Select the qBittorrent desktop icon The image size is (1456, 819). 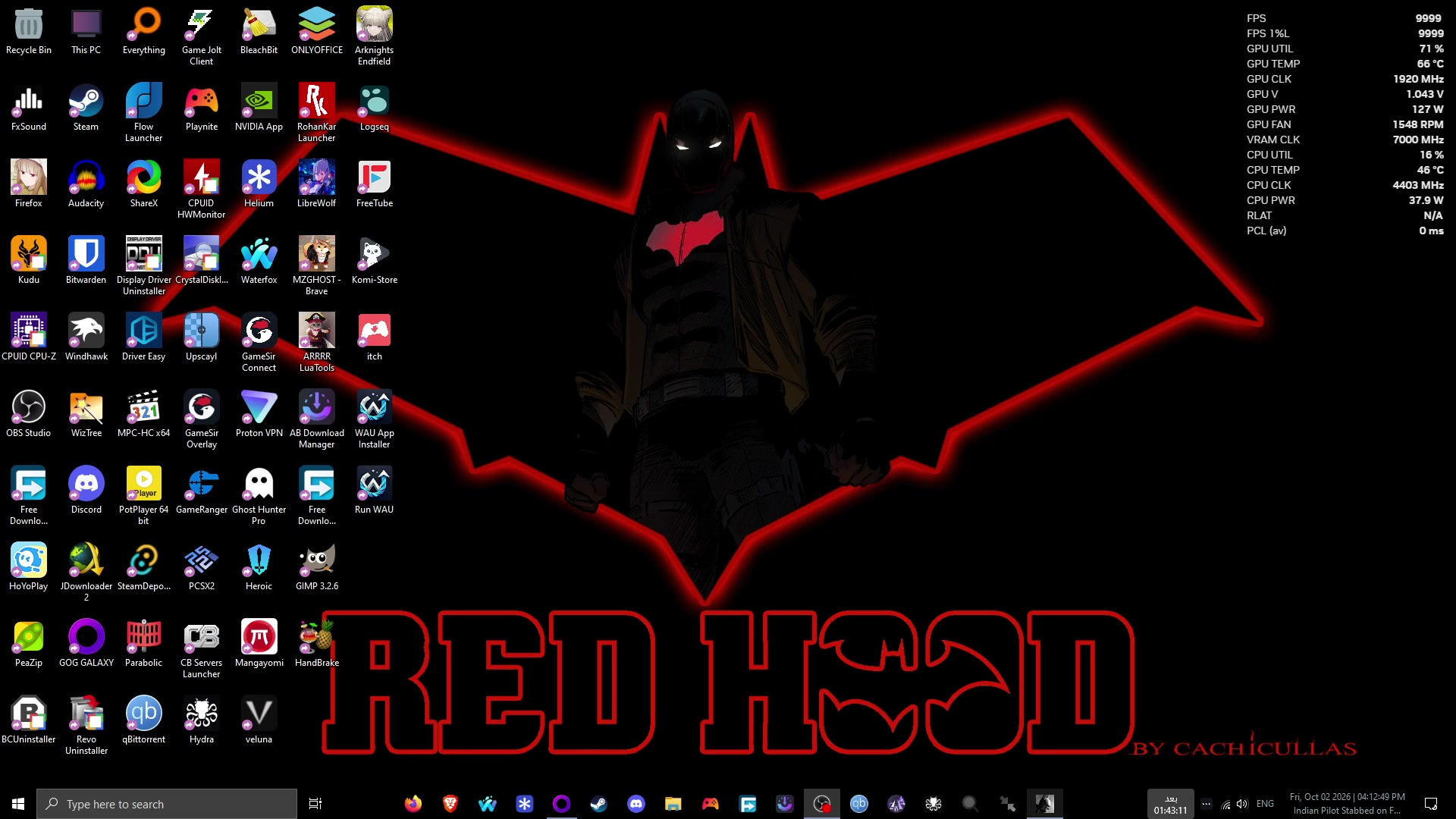coord(143,720)
